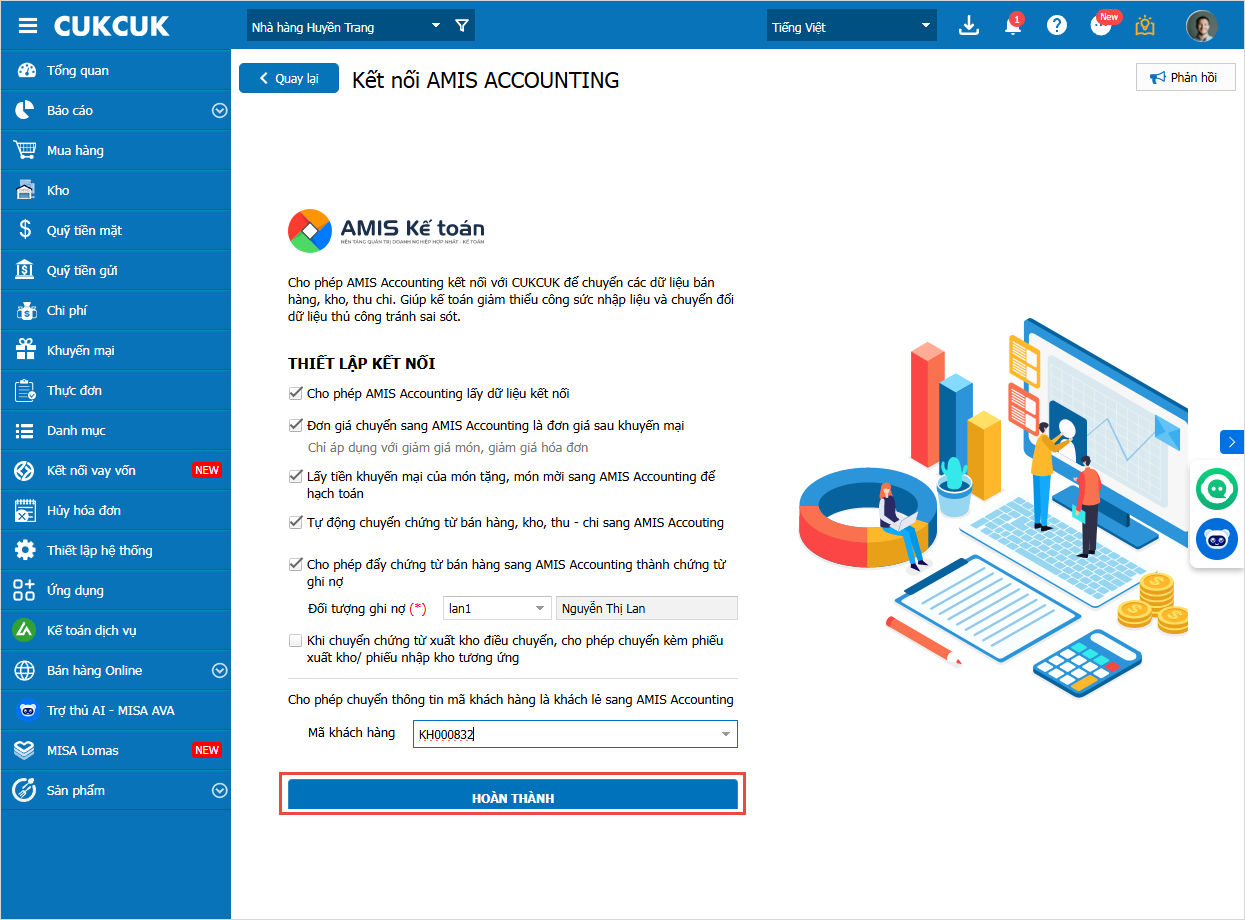Viewport: 1245px width, 920px height.
Task: Click the Tổng quan palette icon
Action: (25, 70)
